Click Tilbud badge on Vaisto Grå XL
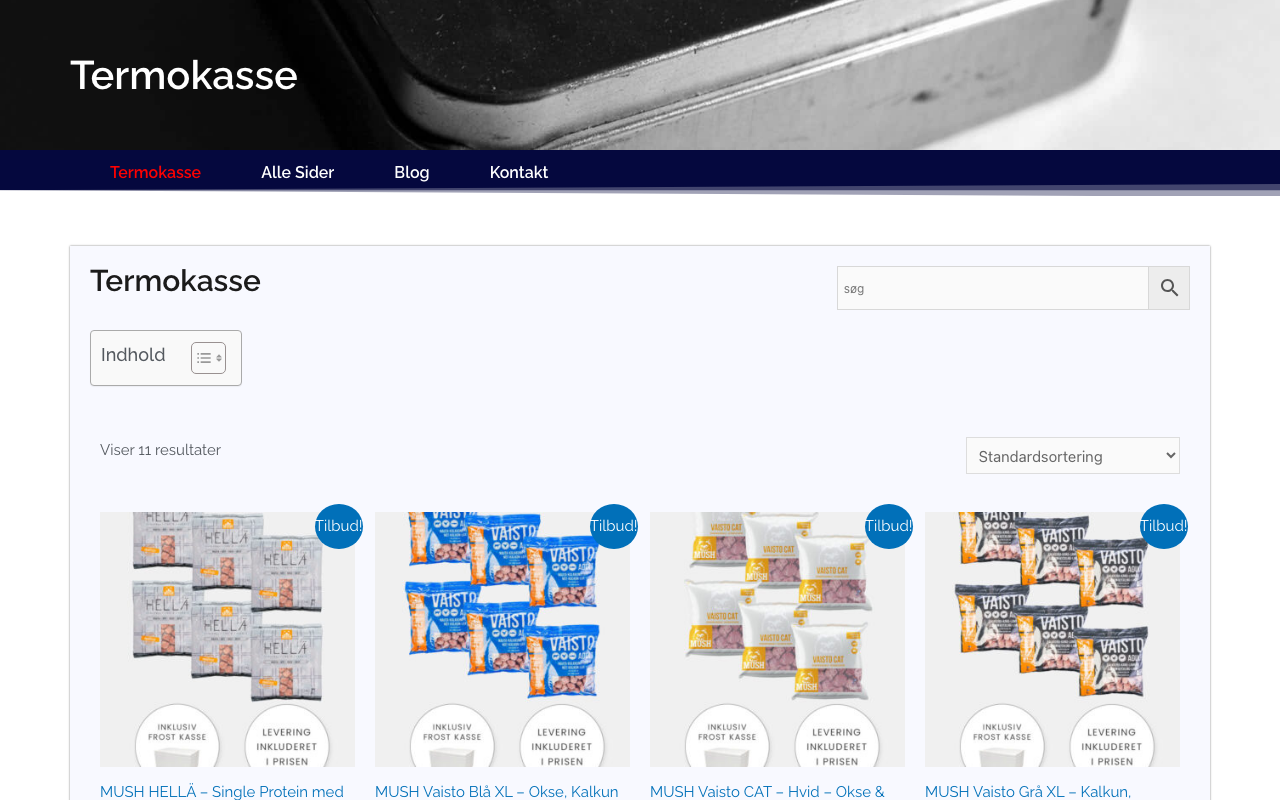This screenshot has height=800, width=1280. (1164, 526)
